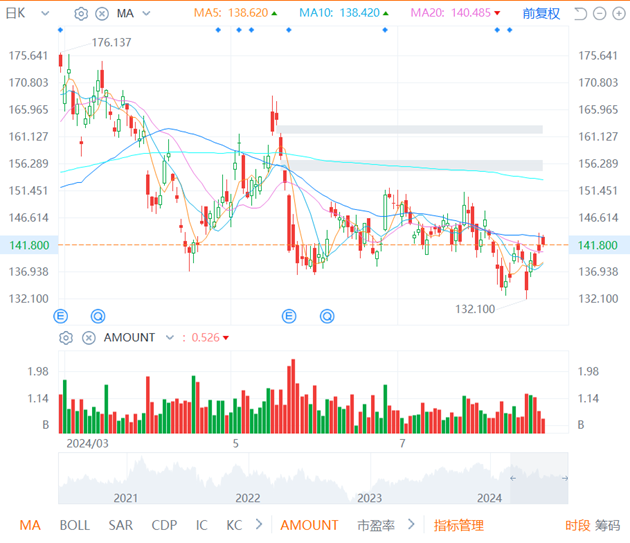Click the rightmost blue diamond marker above the chart
The image size is (630, 543).
pyautogui.click(x=509, y=30)
